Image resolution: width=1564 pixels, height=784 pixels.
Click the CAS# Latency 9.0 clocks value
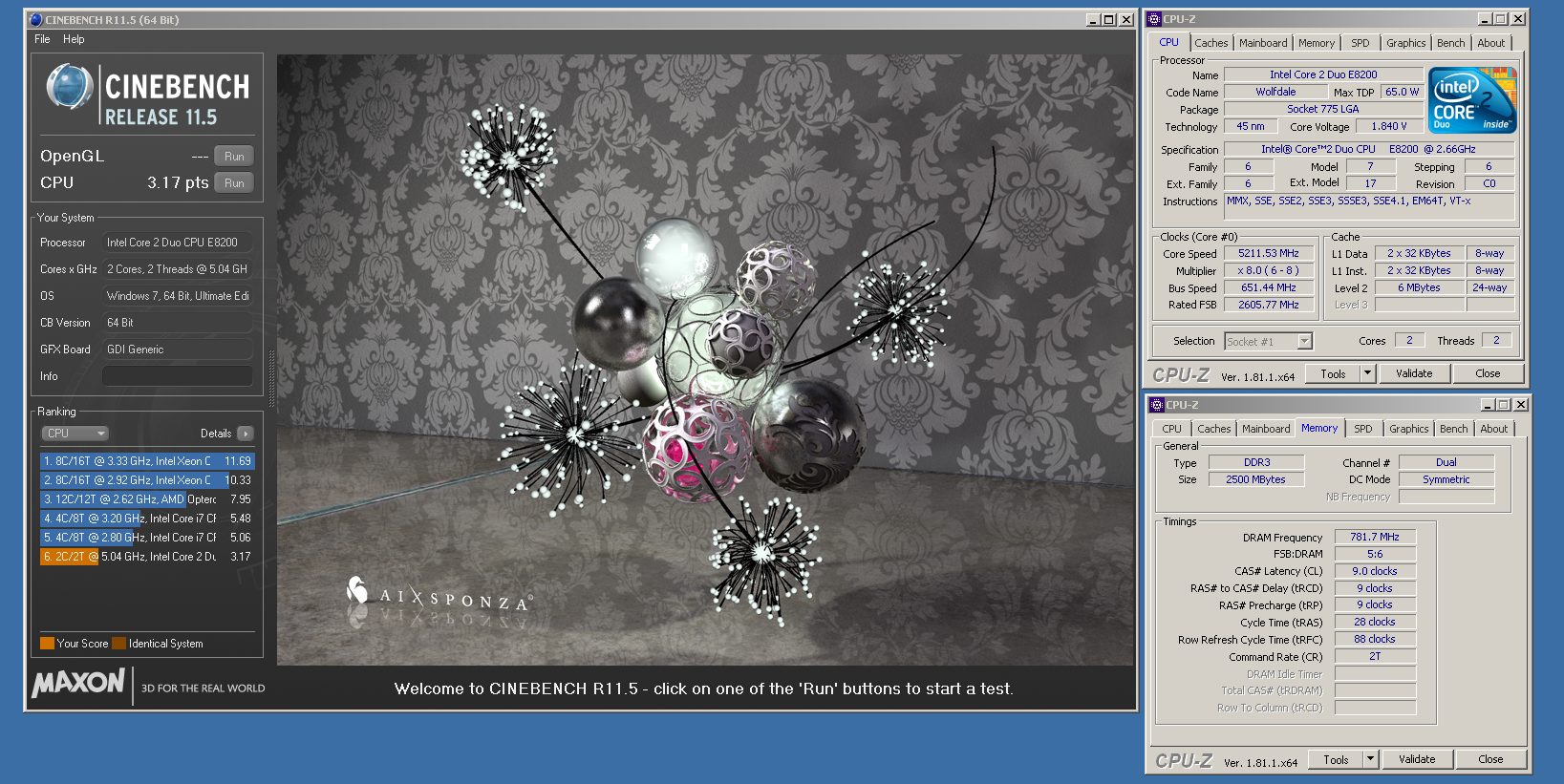click(1375, 571)
